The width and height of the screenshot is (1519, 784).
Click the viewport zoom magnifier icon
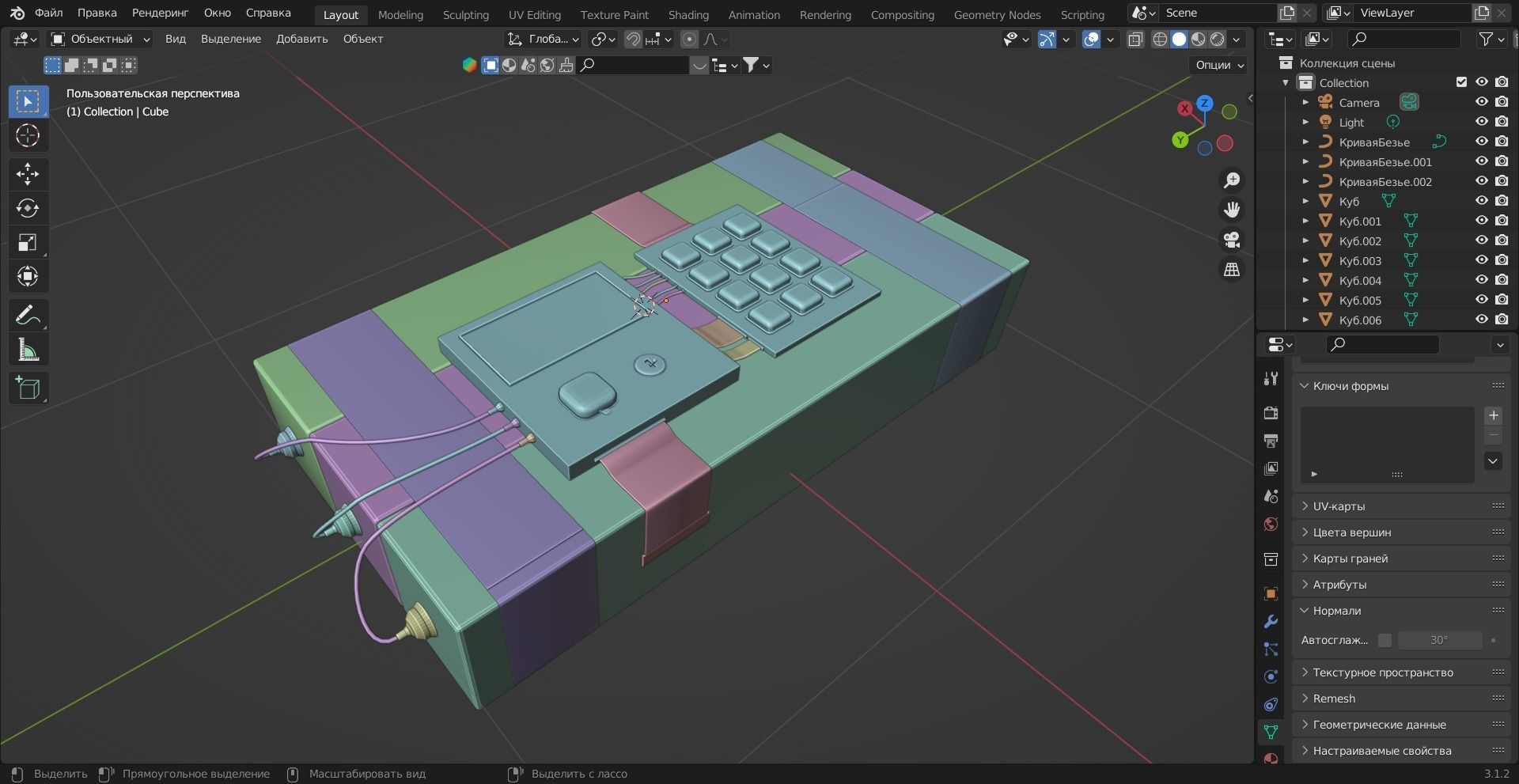pos(1232,180)
